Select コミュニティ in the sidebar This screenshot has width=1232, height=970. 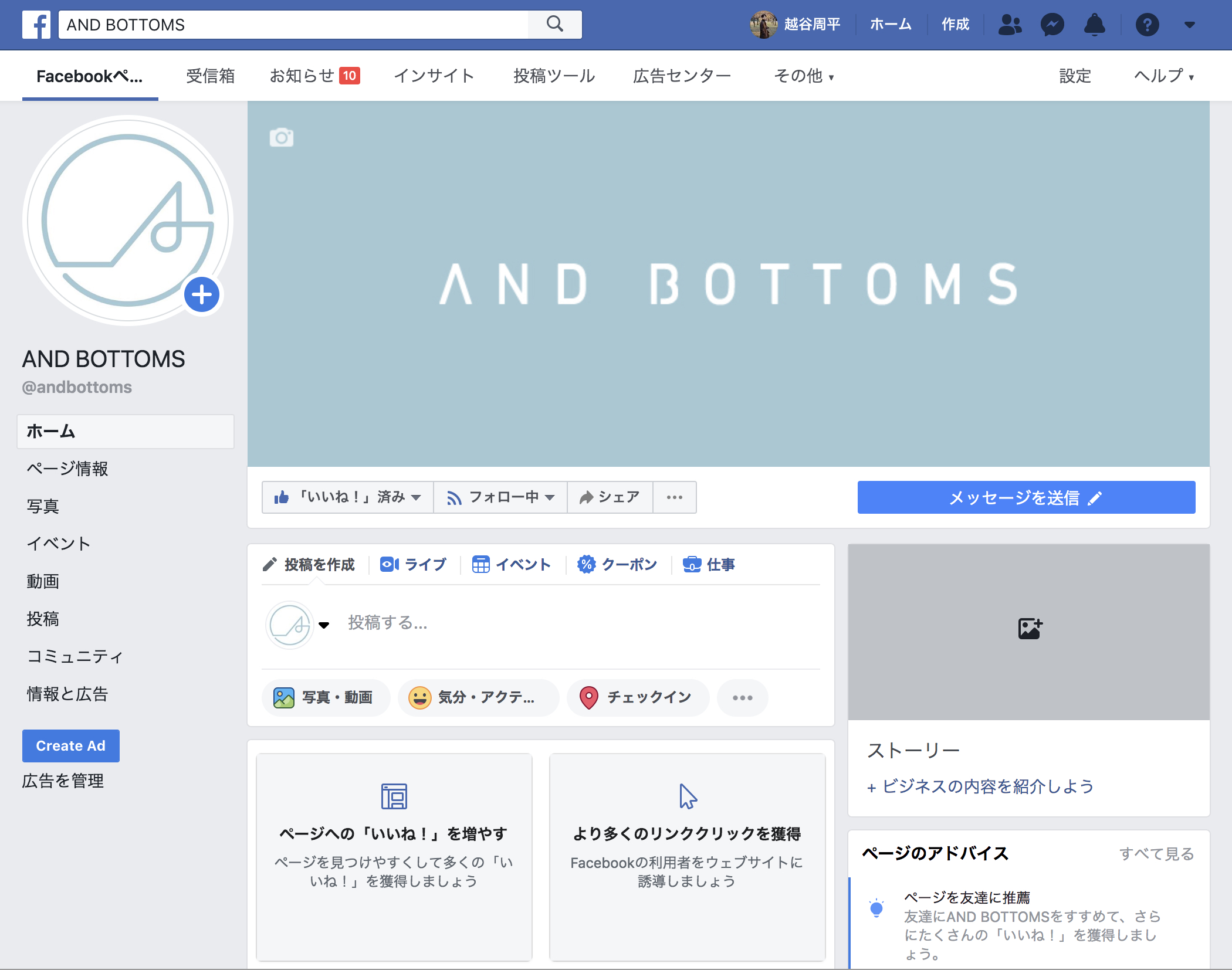[x=75, y=656]
